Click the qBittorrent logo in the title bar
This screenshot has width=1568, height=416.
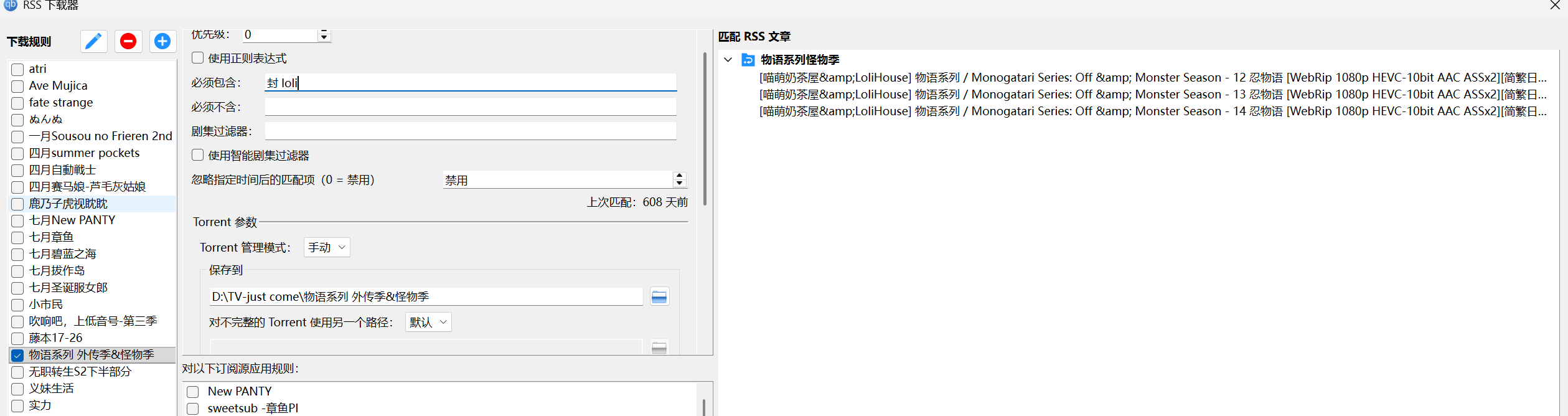[x=10, y=5]
